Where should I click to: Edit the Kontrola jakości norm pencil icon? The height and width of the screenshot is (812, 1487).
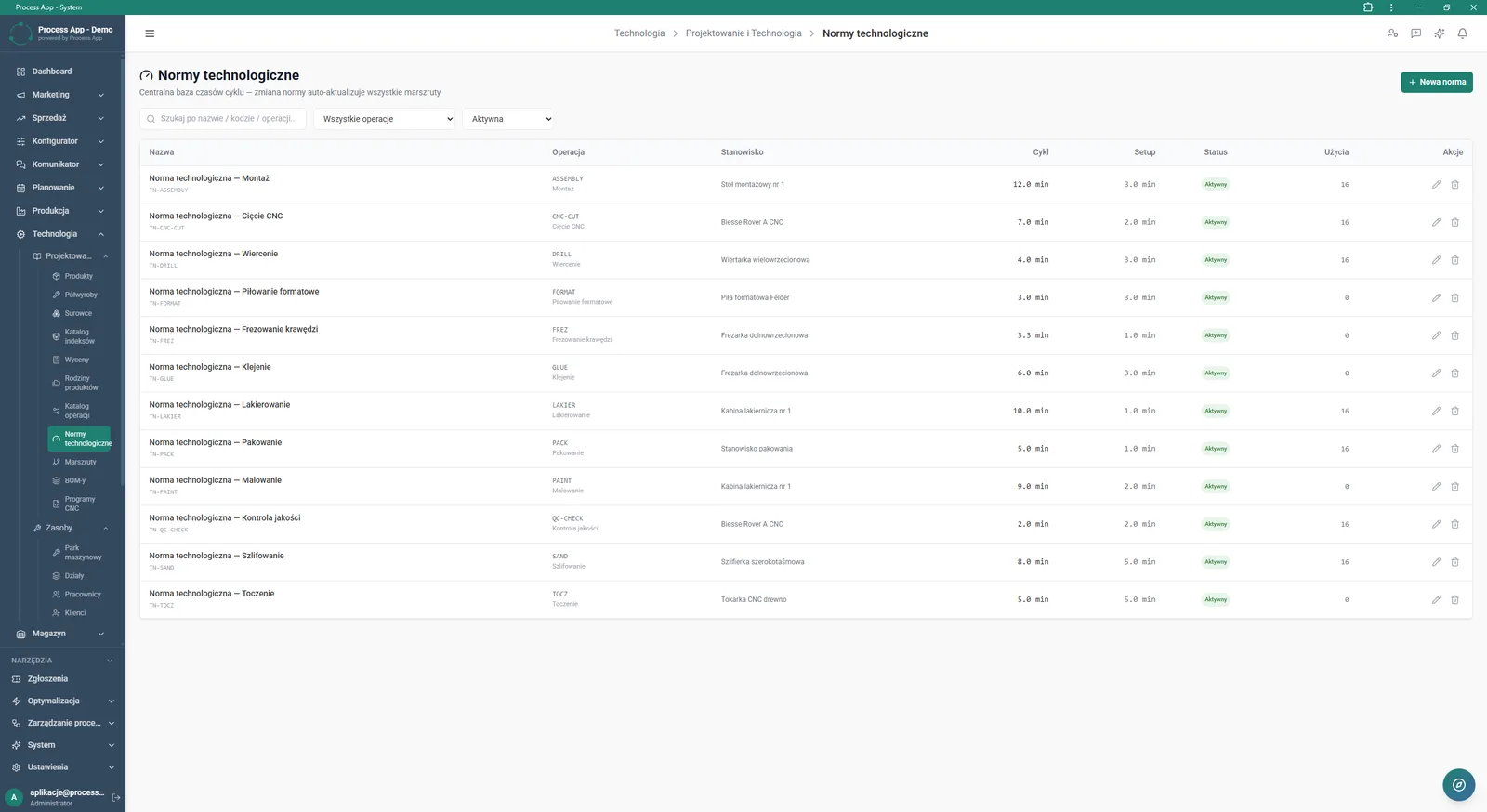coord(1436,524)
